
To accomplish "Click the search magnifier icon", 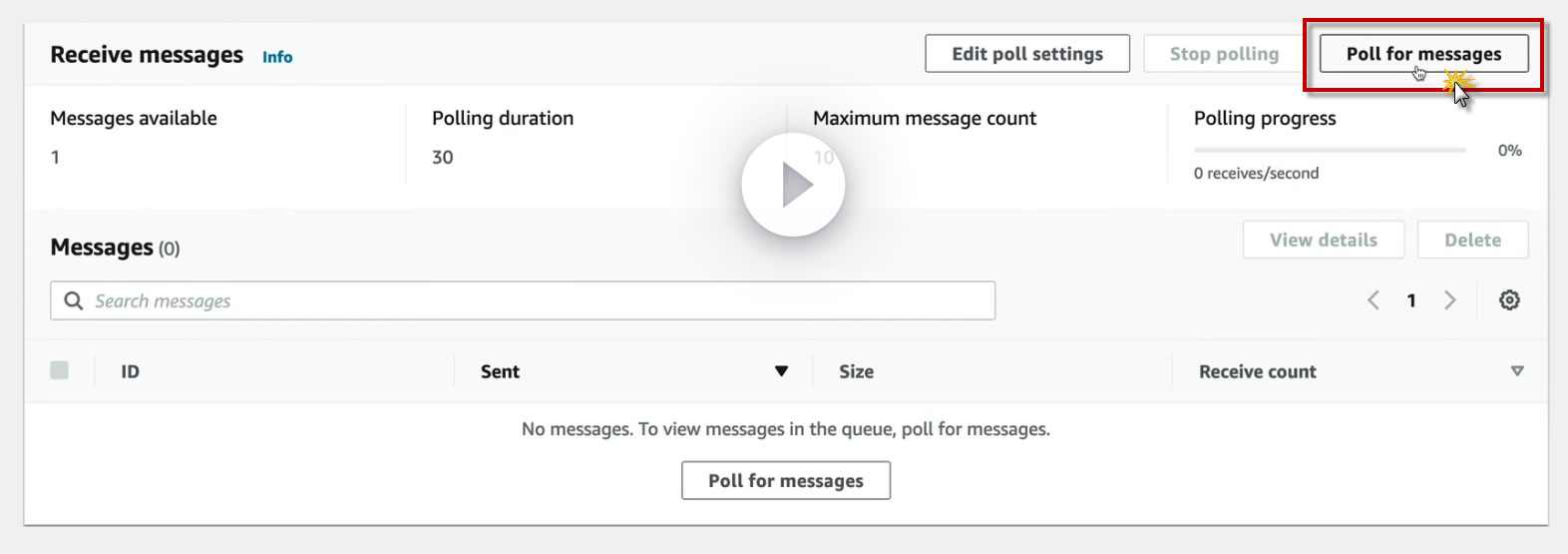I will (74, 300).
